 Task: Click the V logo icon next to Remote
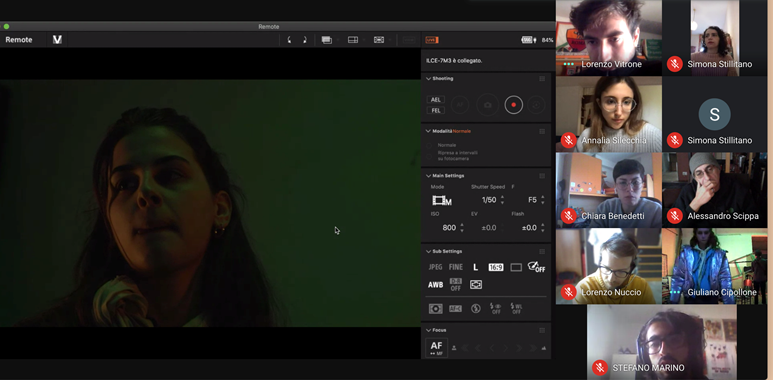coord(57,39)
